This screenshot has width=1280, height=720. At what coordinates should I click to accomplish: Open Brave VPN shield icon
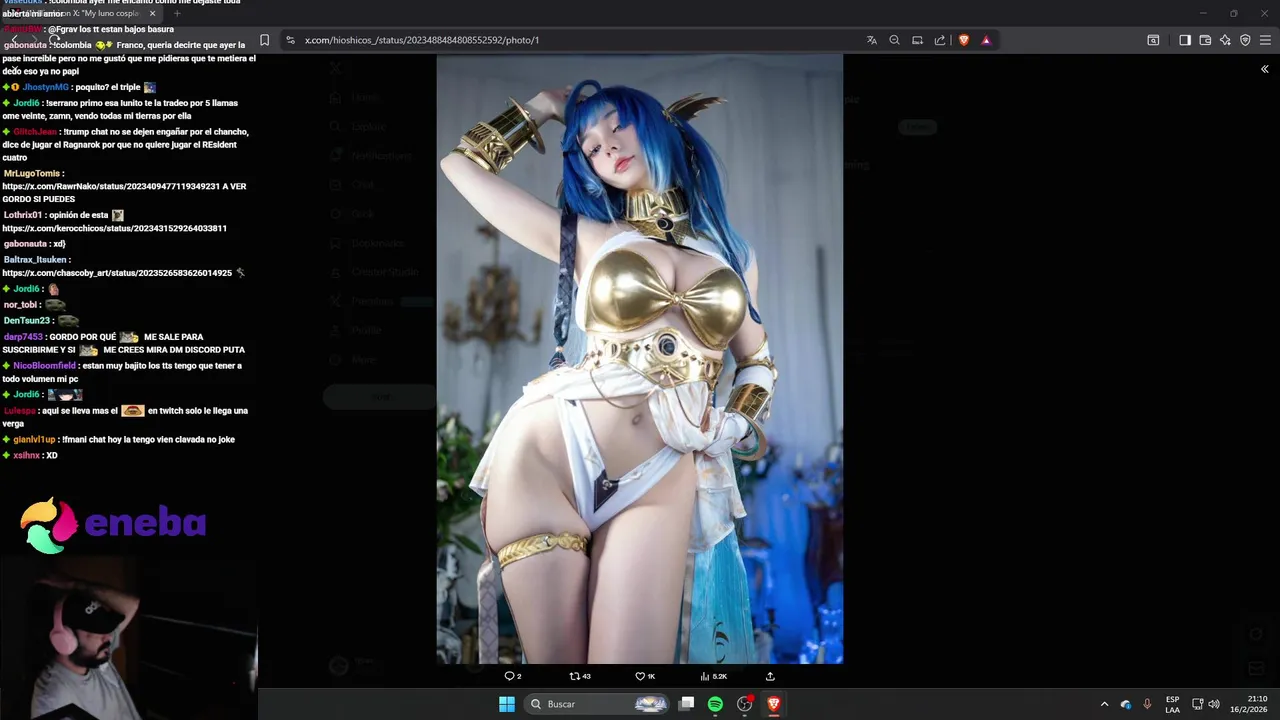click(x=1245, y=40)
